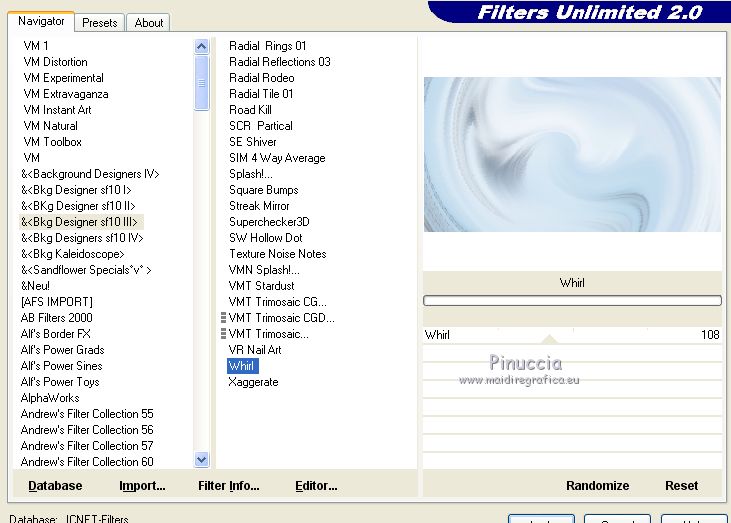This screenshot has width=731, height=523.
Task: Choose VMT Stardust filter
Action: tap(262, 286)
